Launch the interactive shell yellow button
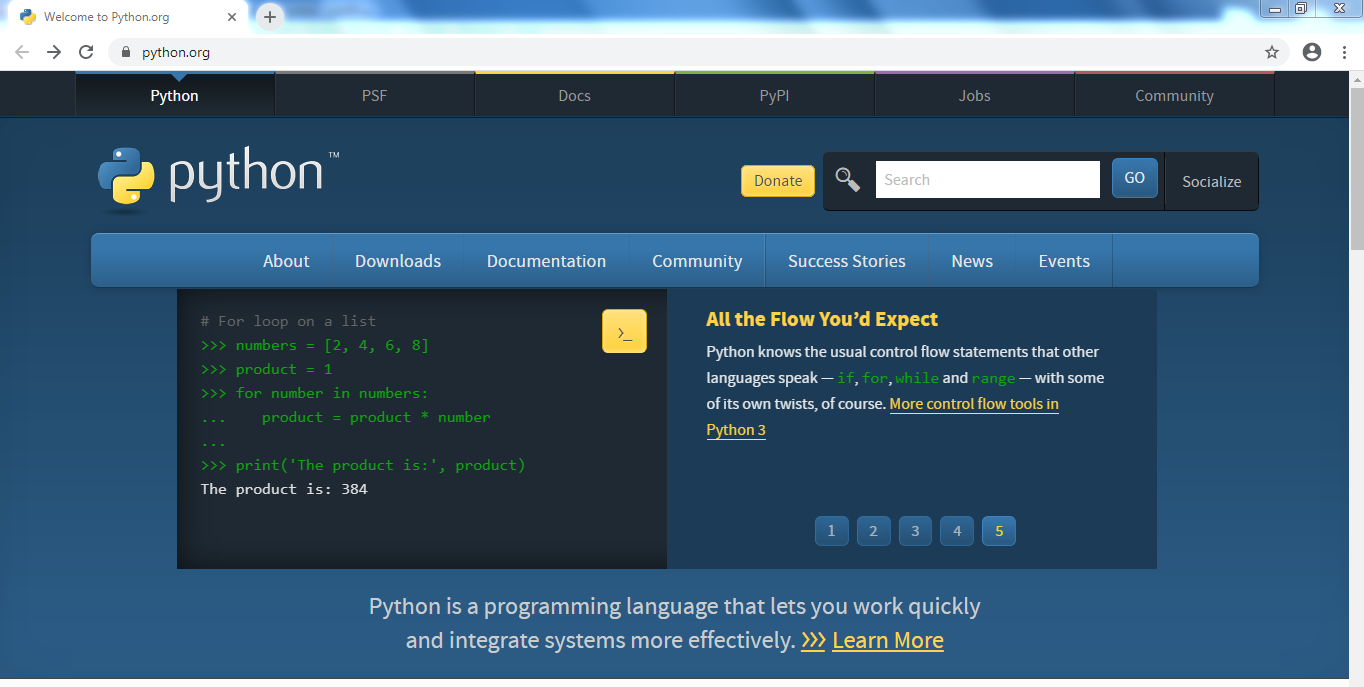Image resolution: width=1364 pixels, height=687 pixels. coord(624,331)
